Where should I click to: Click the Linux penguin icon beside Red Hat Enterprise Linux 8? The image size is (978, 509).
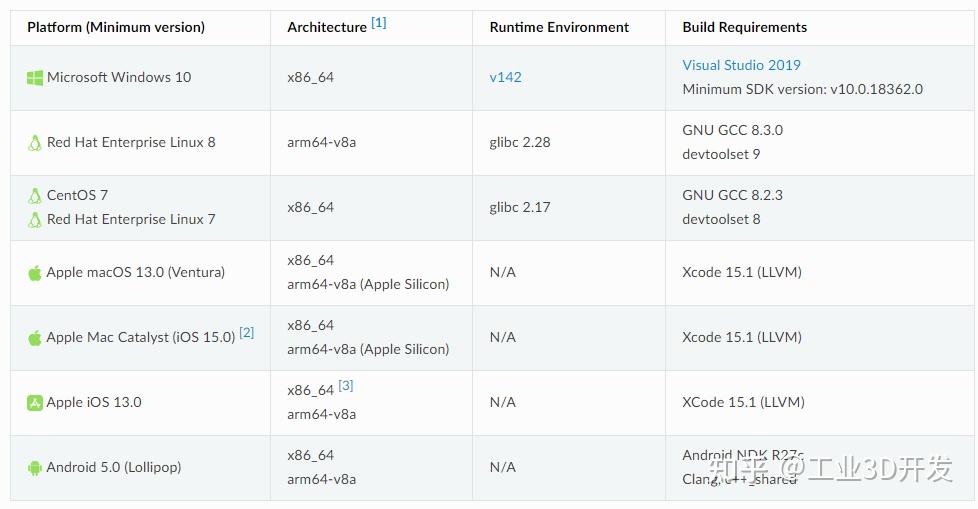point(35,143)
